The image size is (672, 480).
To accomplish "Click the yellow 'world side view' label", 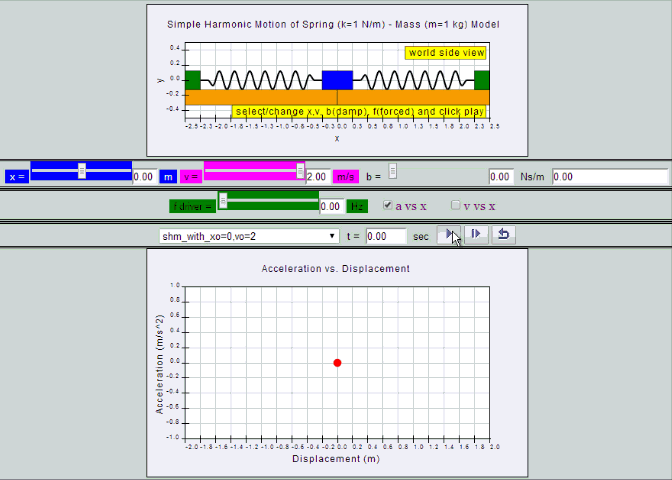I will pyautogui.click(x=446, y=53).
